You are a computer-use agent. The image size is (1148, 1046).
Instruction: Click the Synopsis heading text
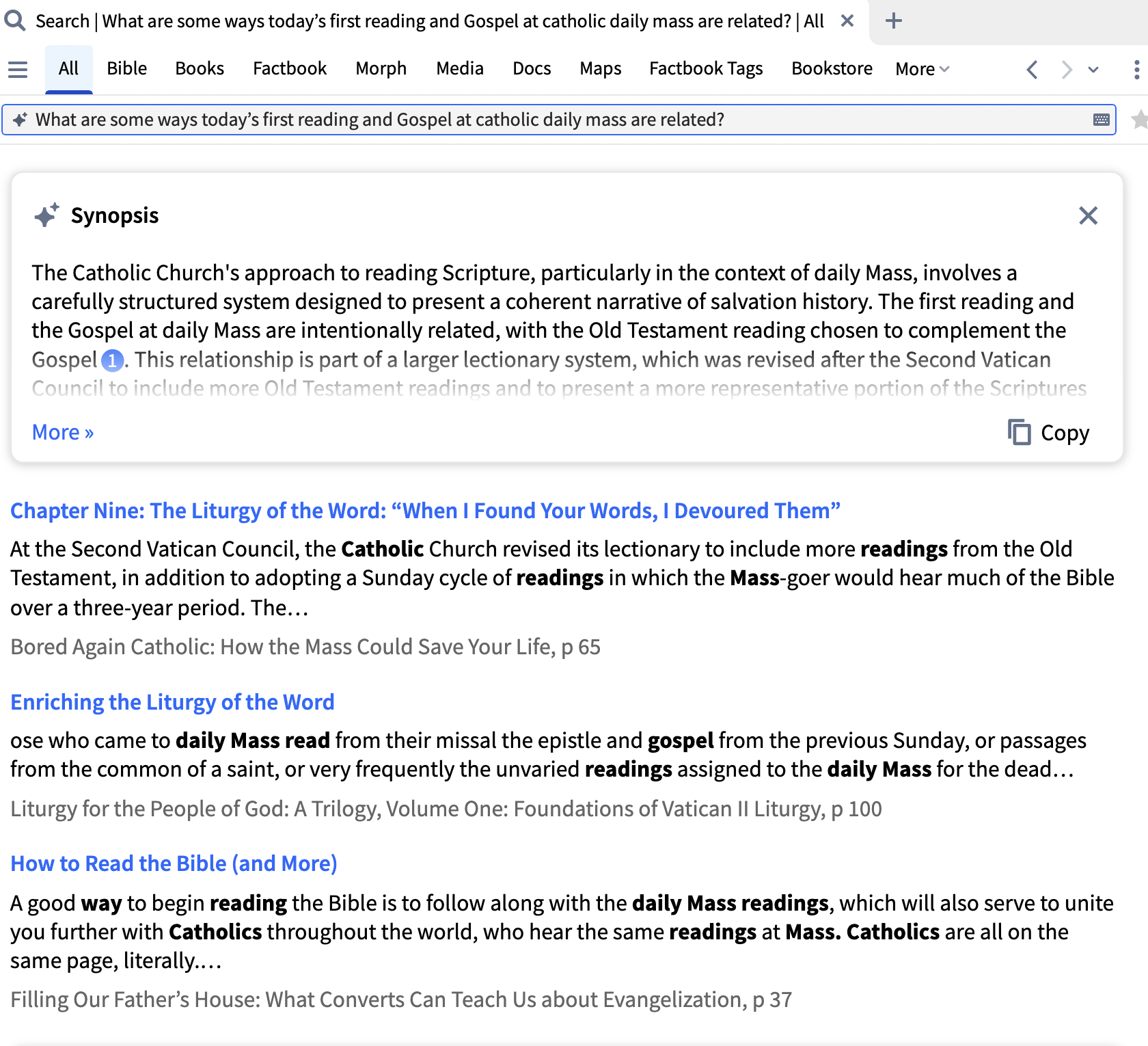tap(115, 215)
